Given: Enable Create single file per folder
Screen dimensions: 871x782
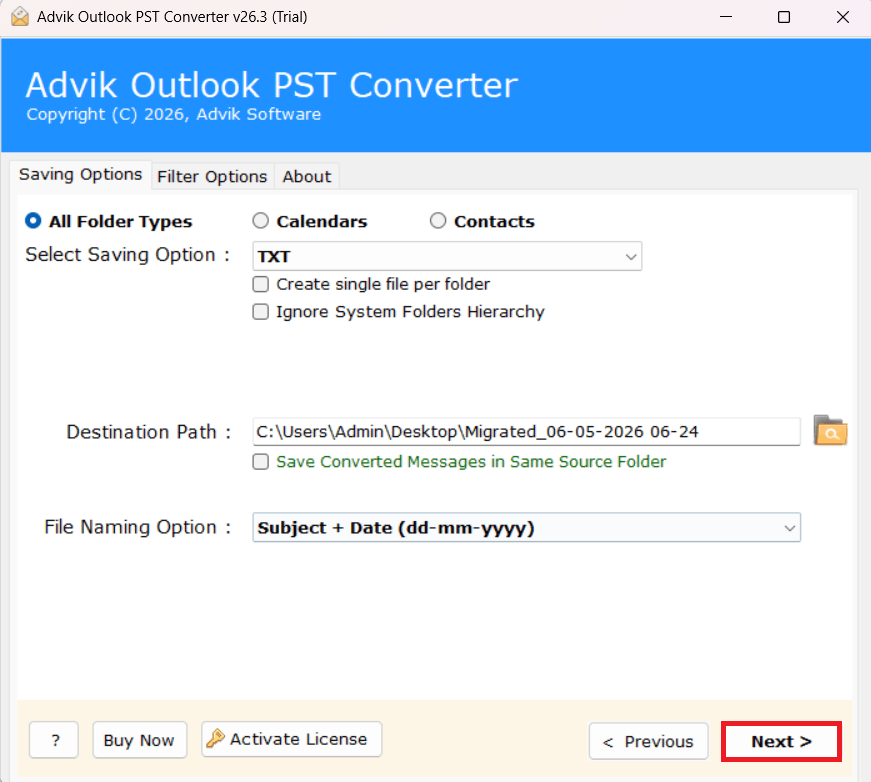Looking at the screenshot, I should coord(261,284).
